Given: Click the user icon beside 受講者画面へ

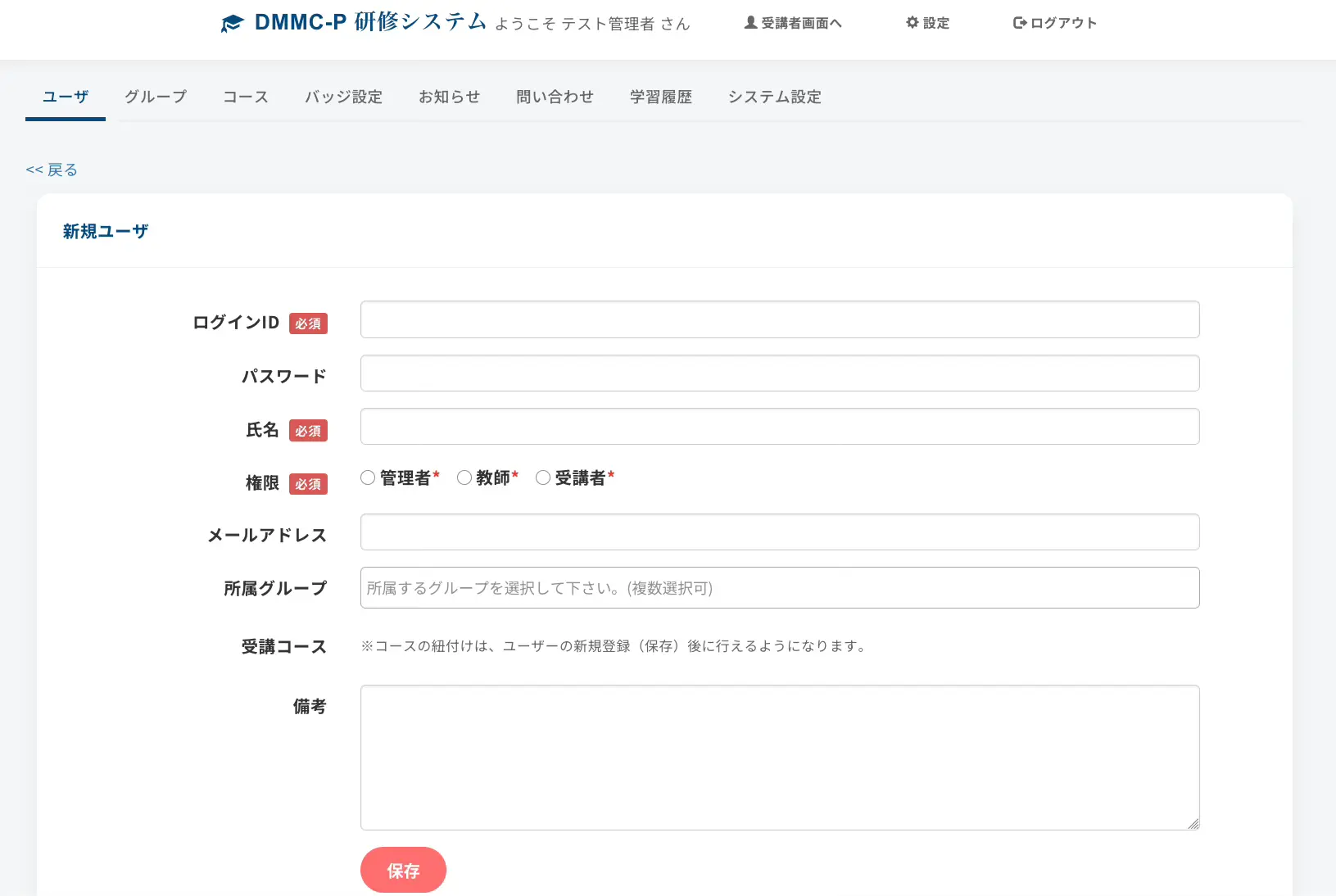Looking at the screenshot, I should point(750,23).
